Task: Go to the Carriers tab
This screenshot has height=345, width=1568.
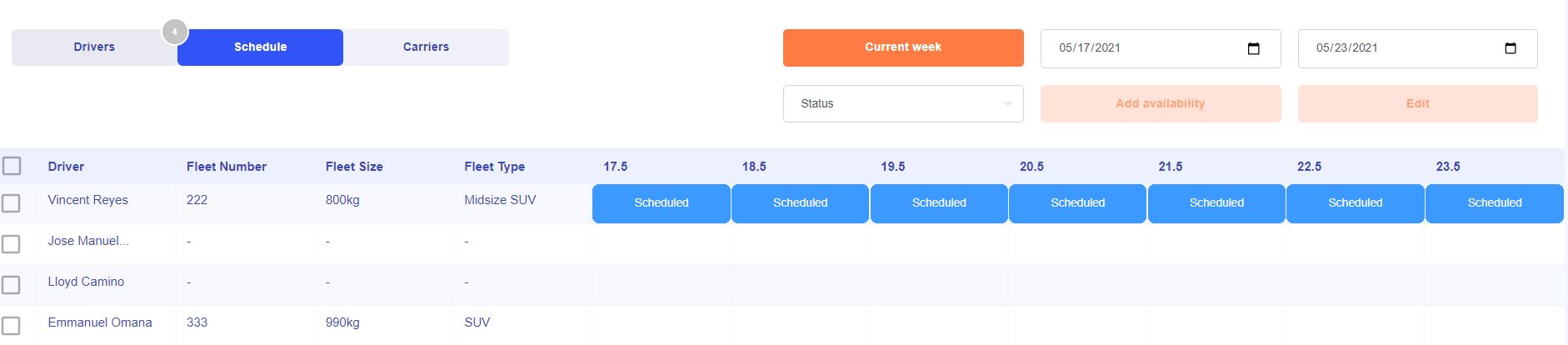Action: tap(426, 47)
